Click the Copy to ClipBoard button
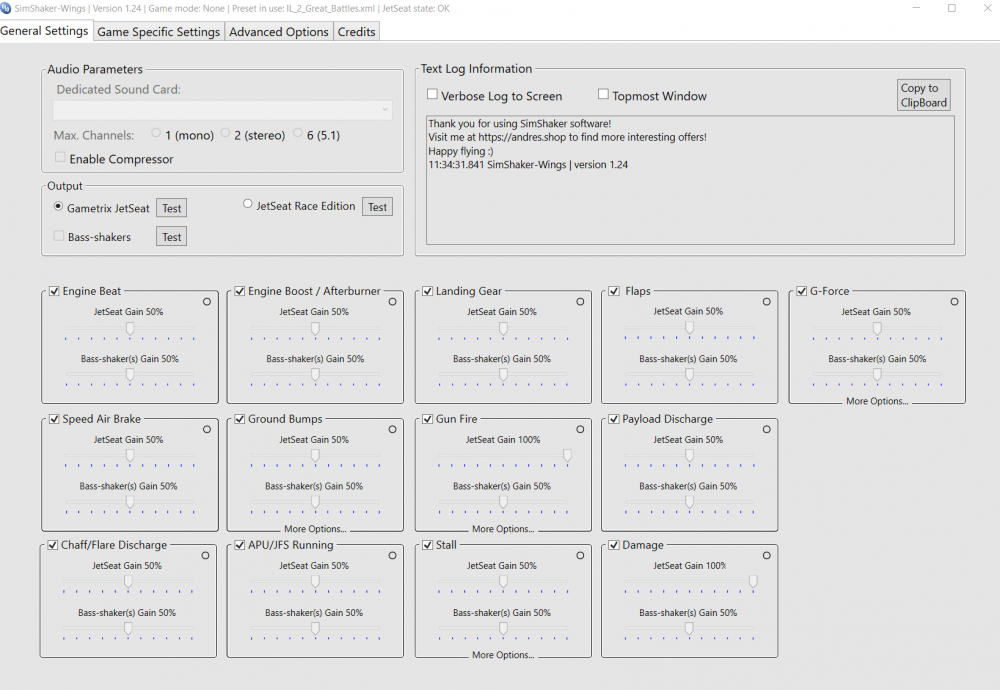Screen dimensions: 1000x690 point(923,95)
